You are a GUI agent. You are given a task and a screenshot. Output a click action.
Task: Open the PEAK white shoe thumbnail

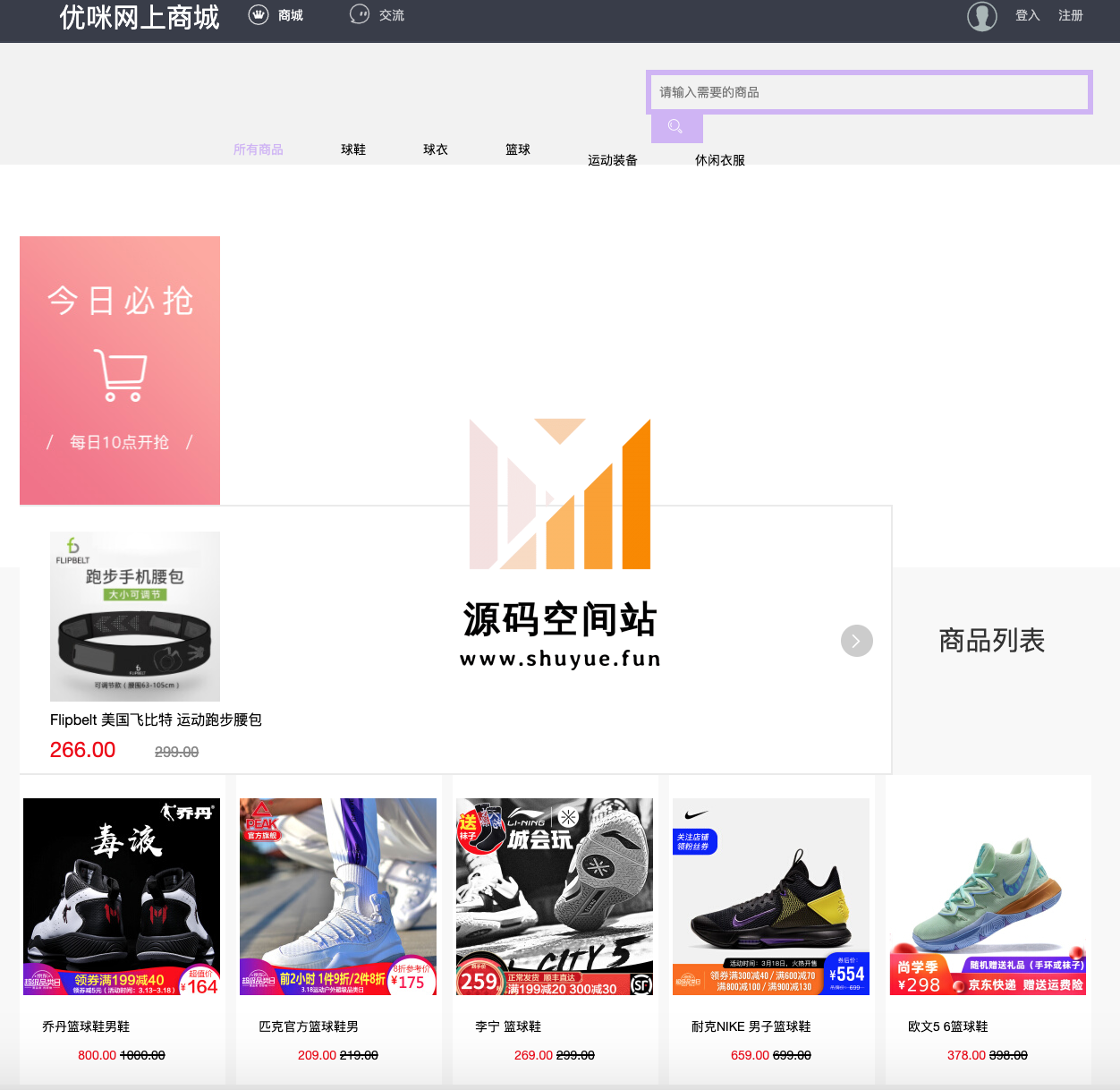click(338, 897)
